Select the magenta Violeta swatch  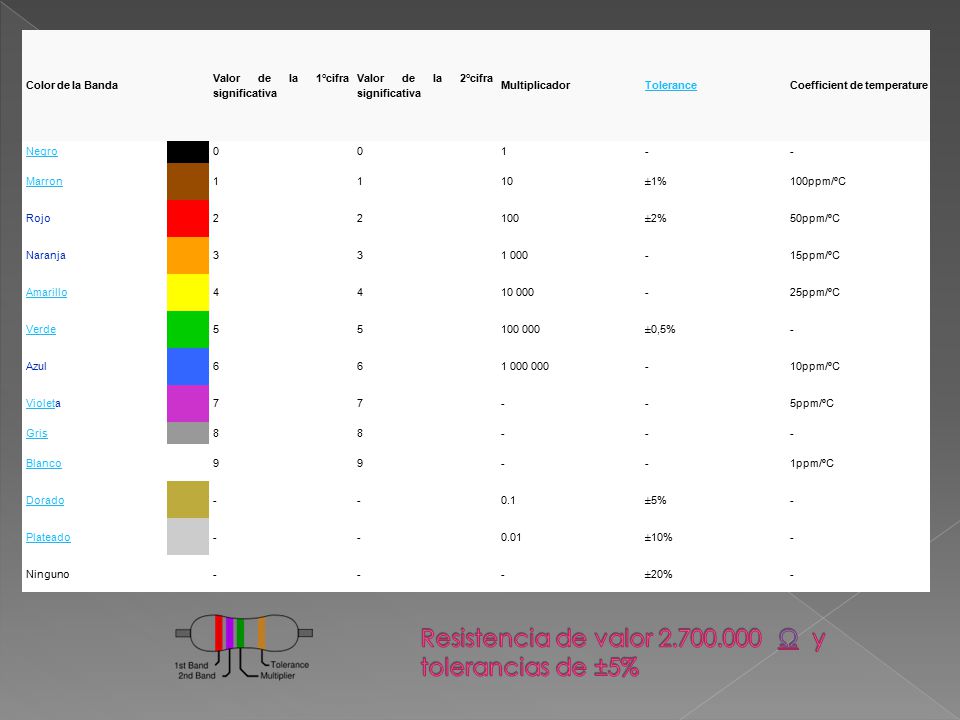click(x=188, y=403)
